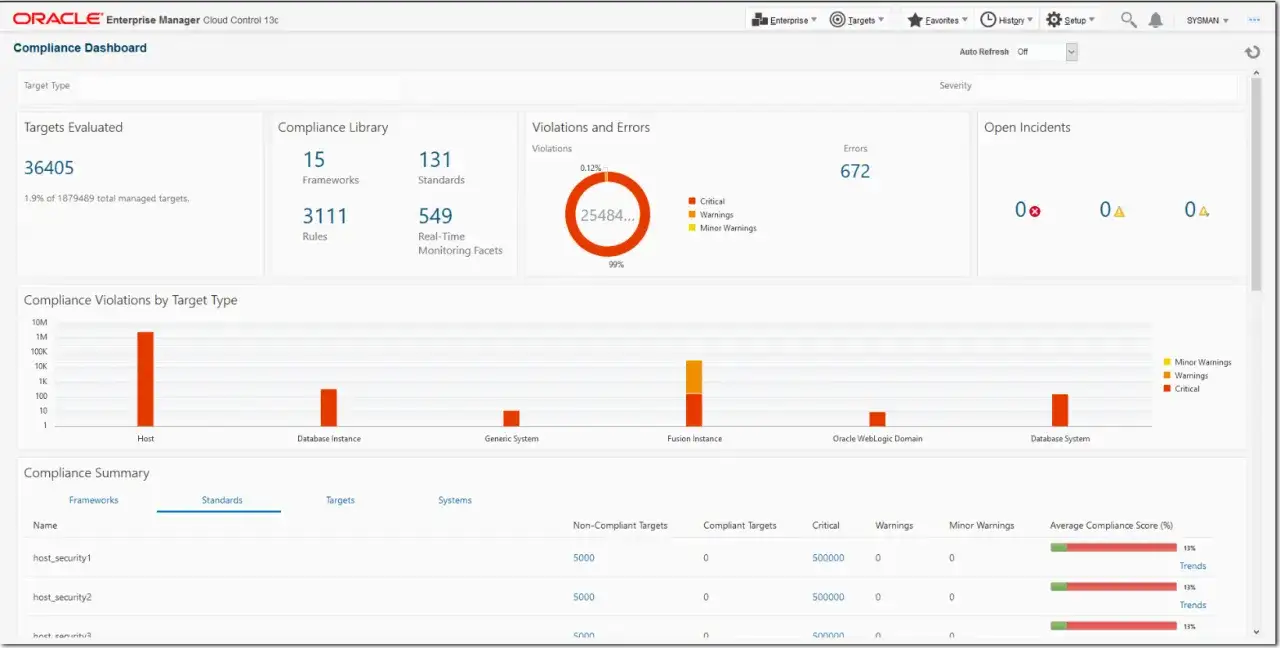Screen dimensions: 1280x648
Task: Click the 36405 targets evaluated count
Action: click(x=49, y=168)
